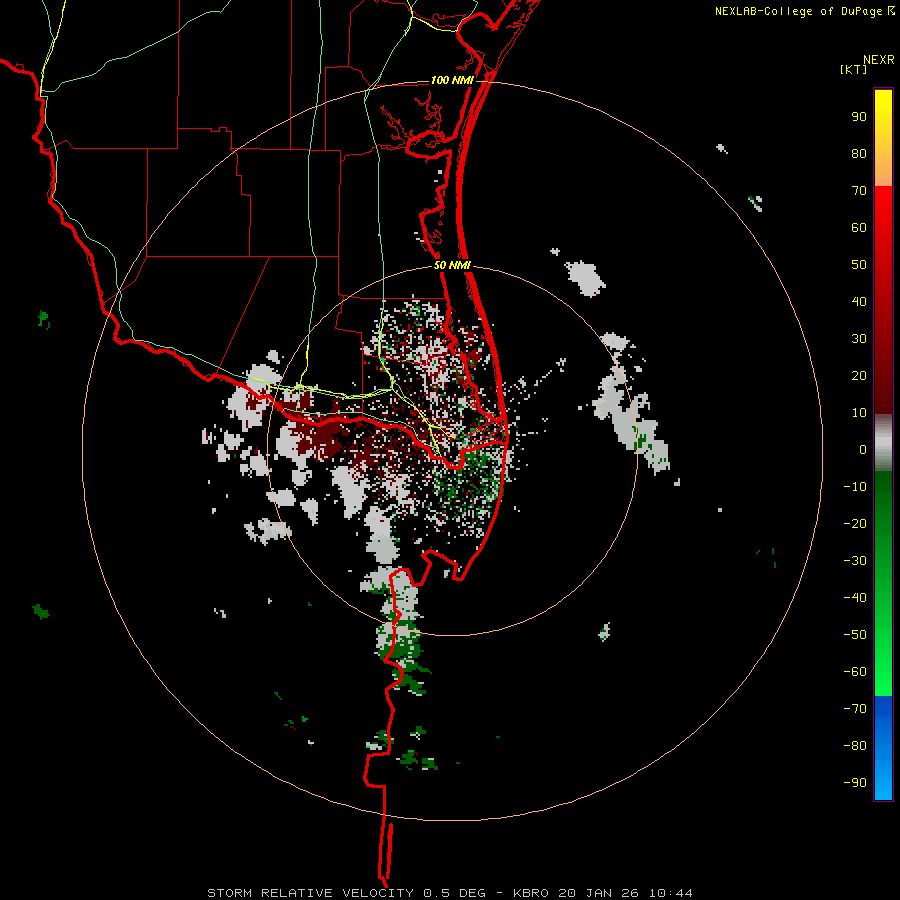Viewport: 900px width, 900px height.
Task: Select the -30 scale value
Action: [x=855, y=561]
